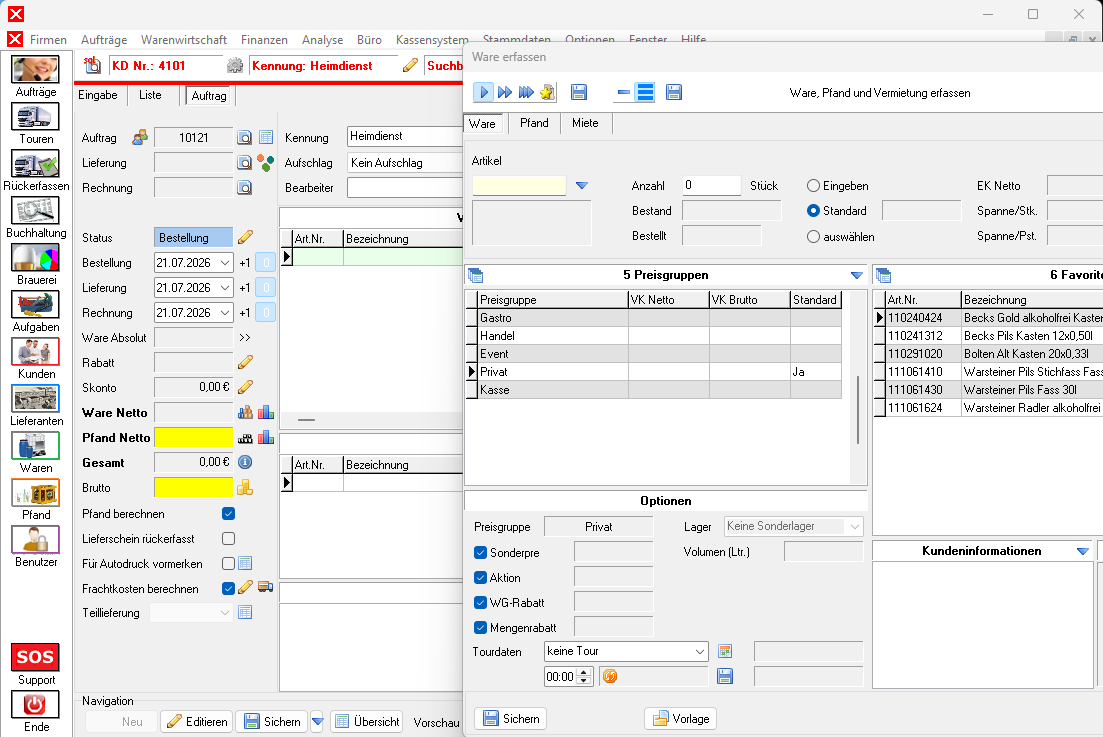Click the calendar icon beside Tourdaten dropdown

tap(725, 651)
